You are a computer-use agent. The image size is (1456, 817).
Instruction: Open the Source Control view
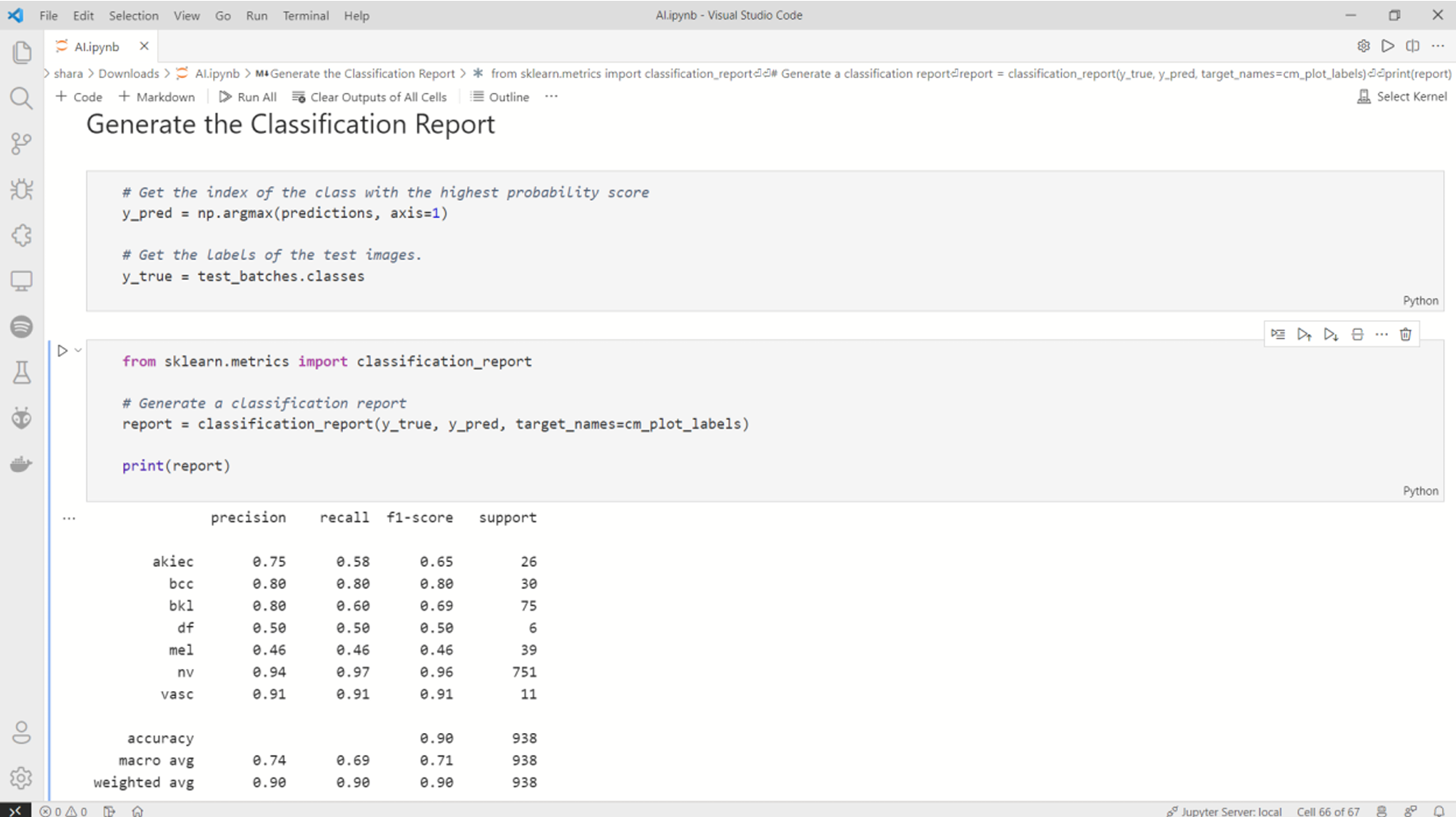point(21,144)
